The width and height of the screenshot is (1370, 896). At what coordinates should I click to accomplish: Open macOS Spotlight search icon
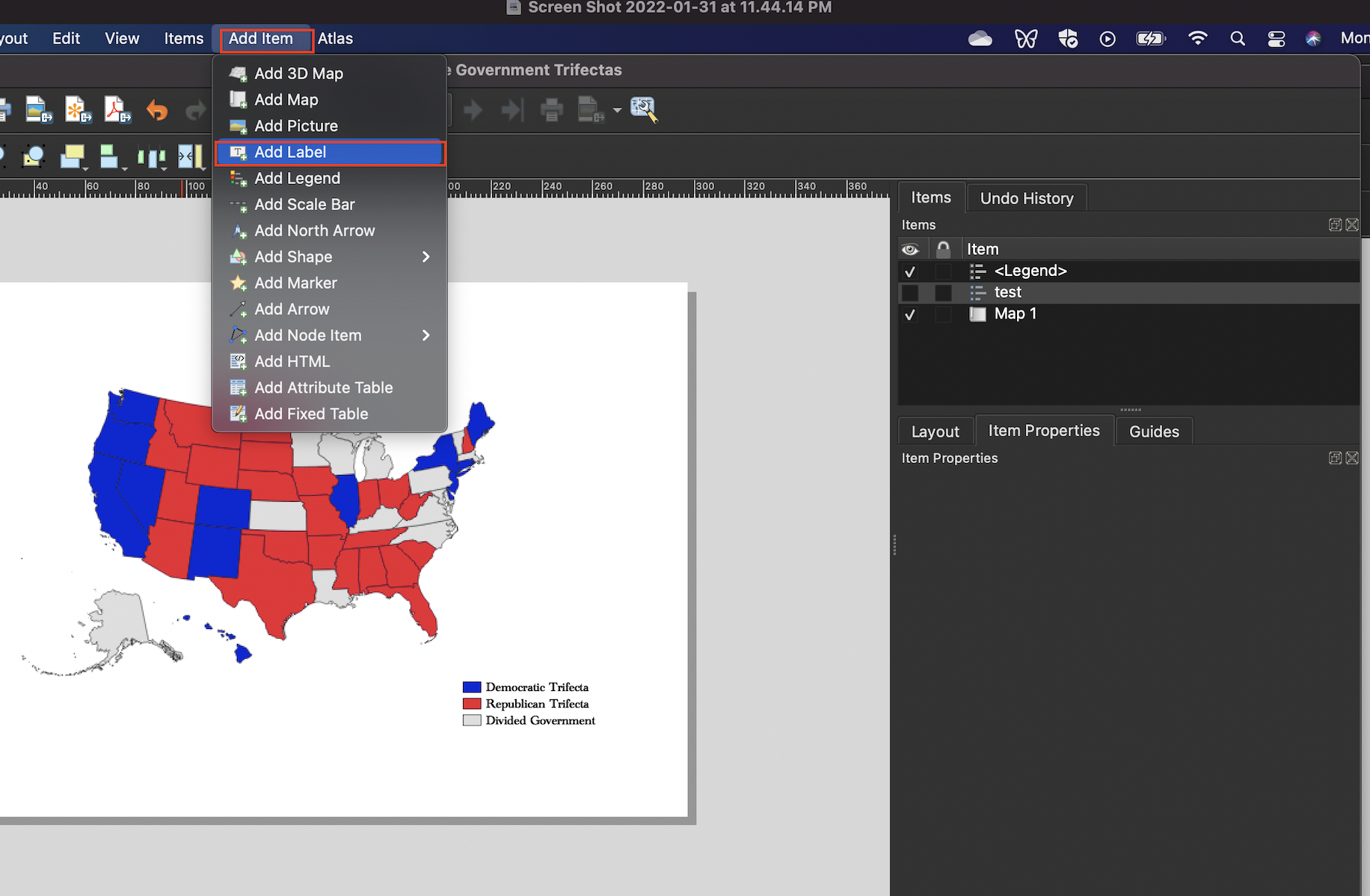1237,39
